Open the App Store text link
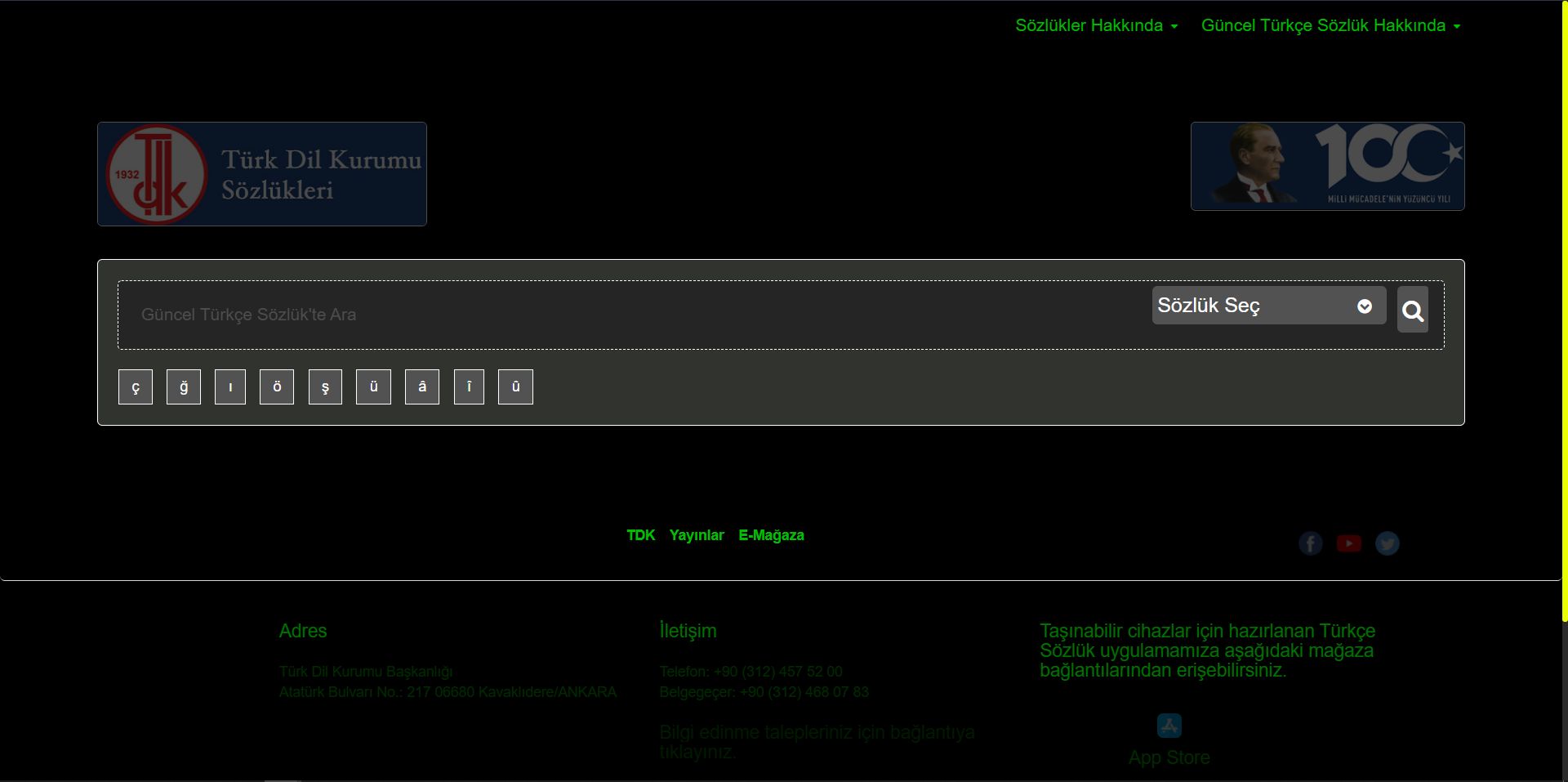 (x=1169, y=757)
